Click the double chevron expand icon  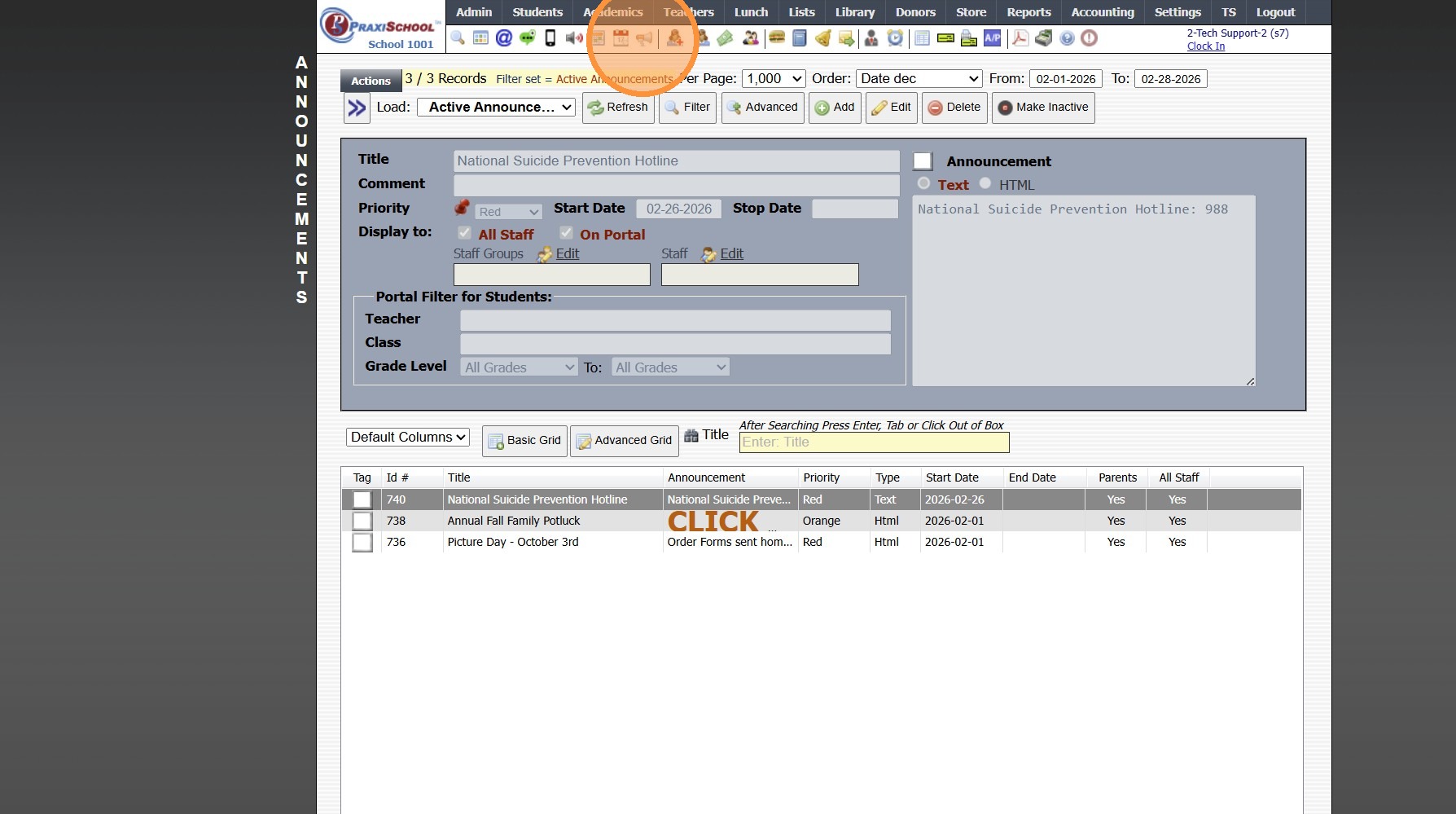[x=357, y=108]
